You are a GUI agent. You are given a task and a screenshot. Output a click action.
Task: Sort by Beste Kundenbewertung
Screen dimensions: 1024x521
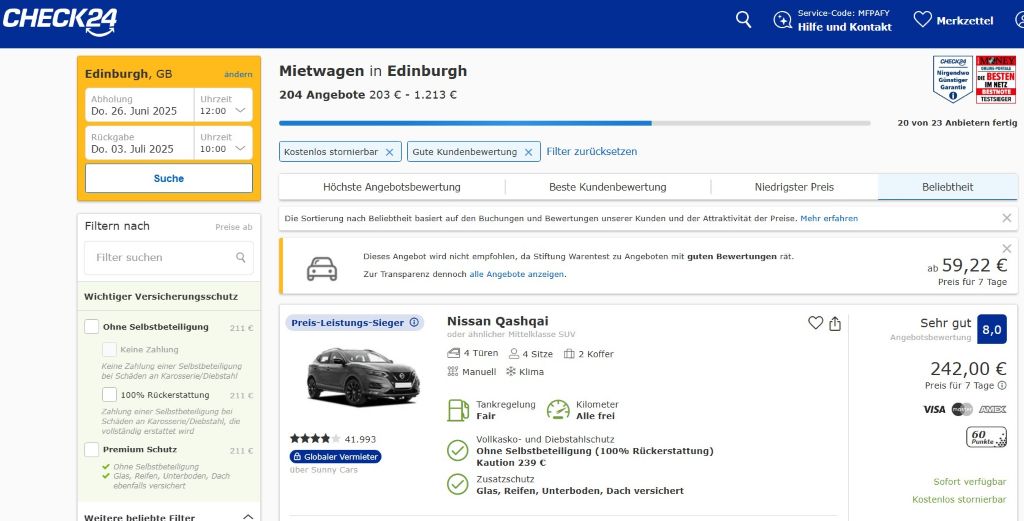(x=607, y=187)
